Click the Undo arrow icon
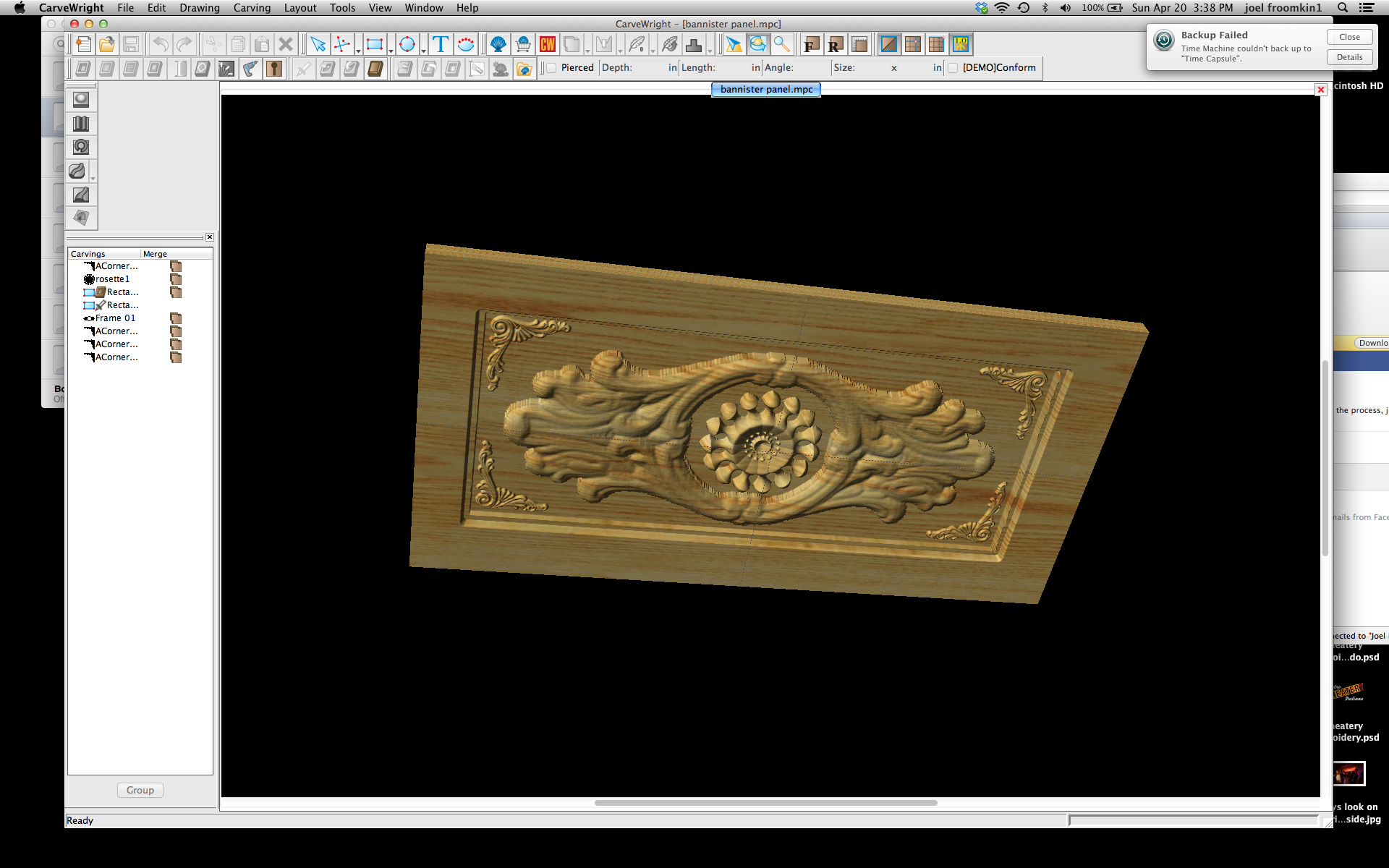The image size is (1389, 868). point(161,44)
